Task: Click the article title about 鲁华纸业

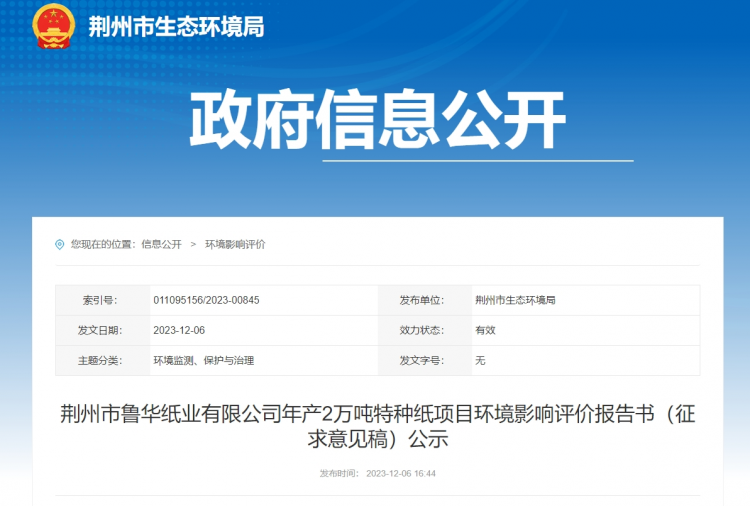Action: pyautogui.click(x=378, y=427)
